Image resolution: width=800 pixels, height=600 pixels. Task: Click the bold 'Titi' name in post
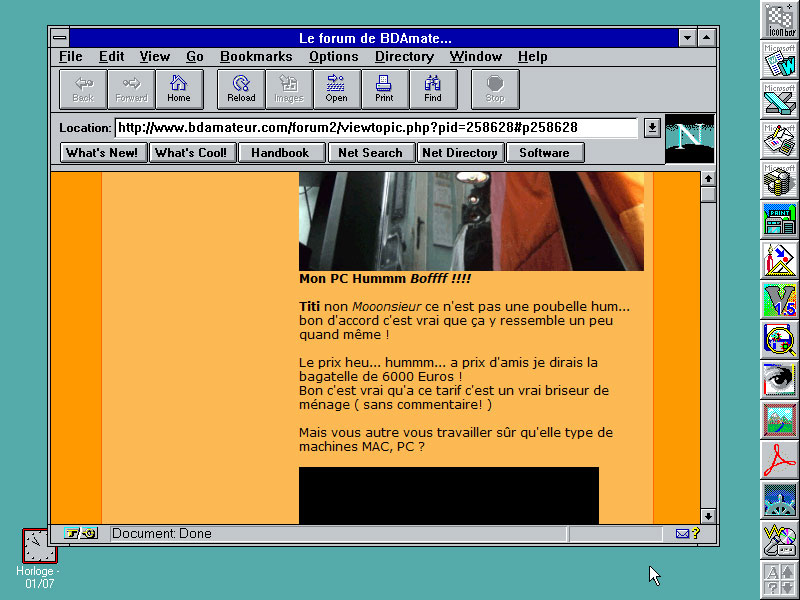pos(309,307)
